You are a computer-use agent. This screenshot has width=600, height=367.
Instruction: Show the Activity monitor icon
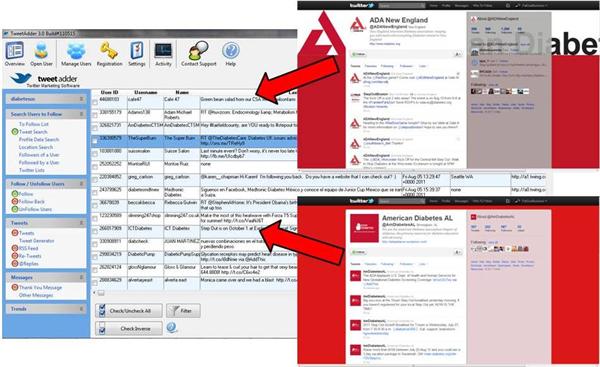click(x=163, y=54)
